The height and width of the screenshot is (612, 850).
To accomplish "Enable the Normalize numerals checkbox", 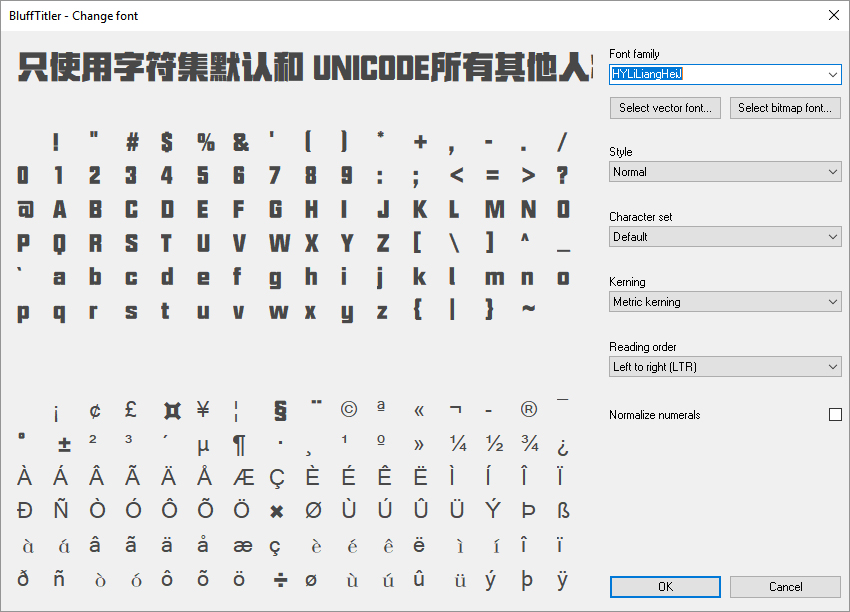I will click(x=835, y=415).
